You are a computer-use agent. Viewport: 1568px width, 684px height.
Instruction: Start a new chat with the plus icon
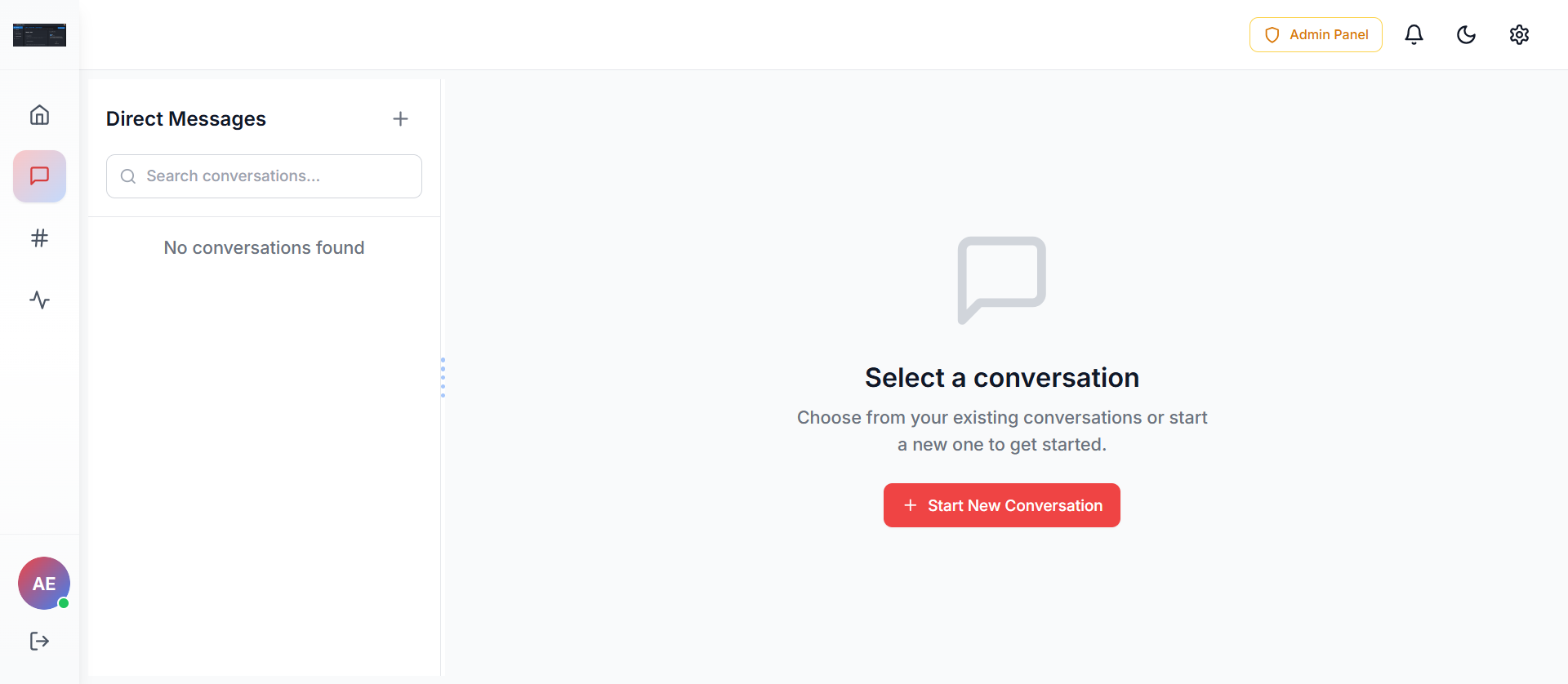tap(400, 118)
